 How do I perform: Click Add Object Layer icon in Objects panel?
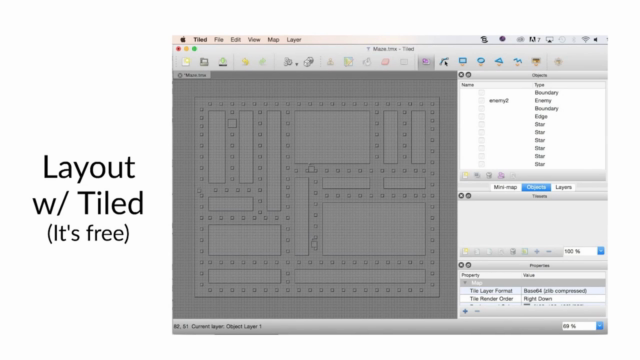[465, 176]
